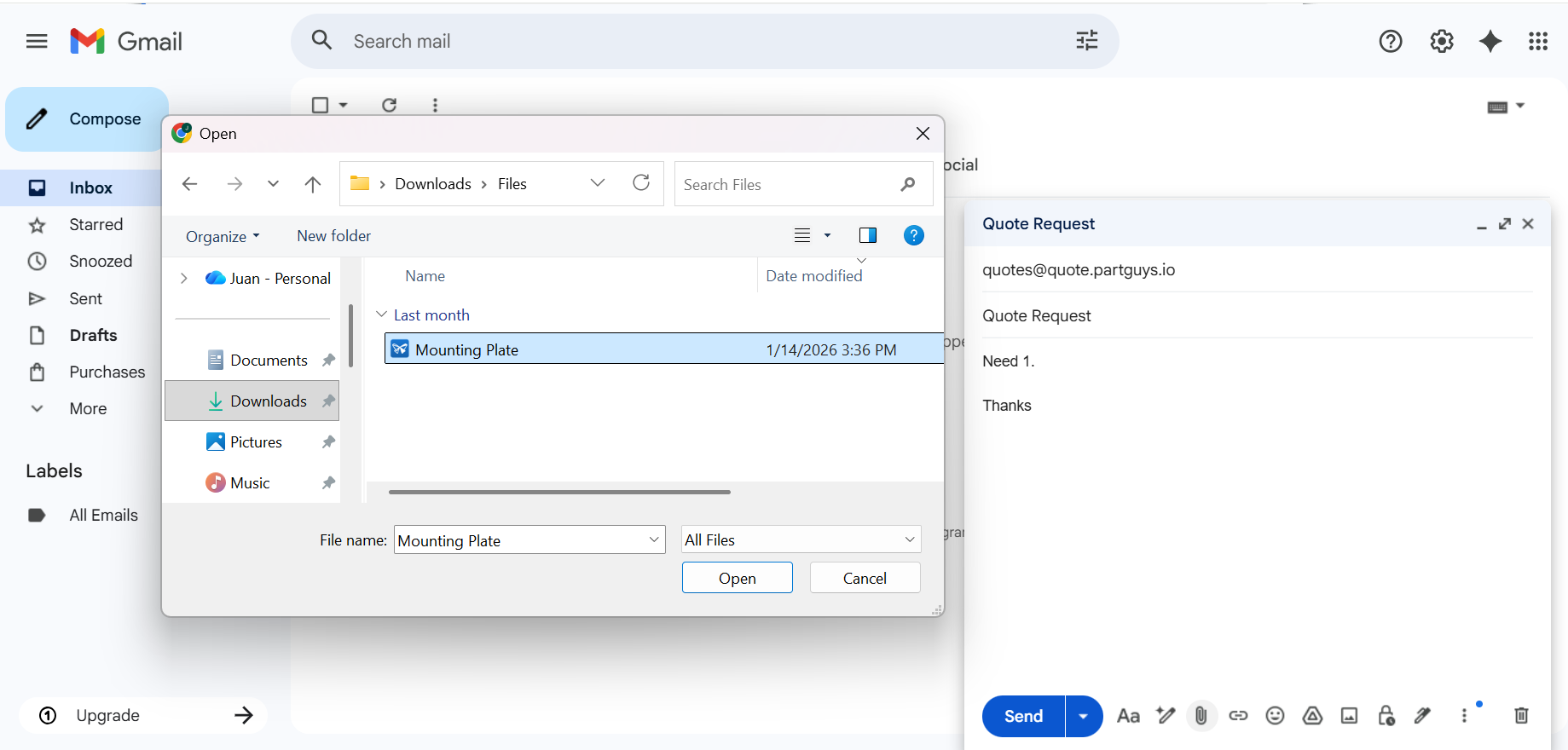Open Help me write pencil-sparkle icon
The width and height of the screenshot is (1568, 750).
[x=1166, y=716]
